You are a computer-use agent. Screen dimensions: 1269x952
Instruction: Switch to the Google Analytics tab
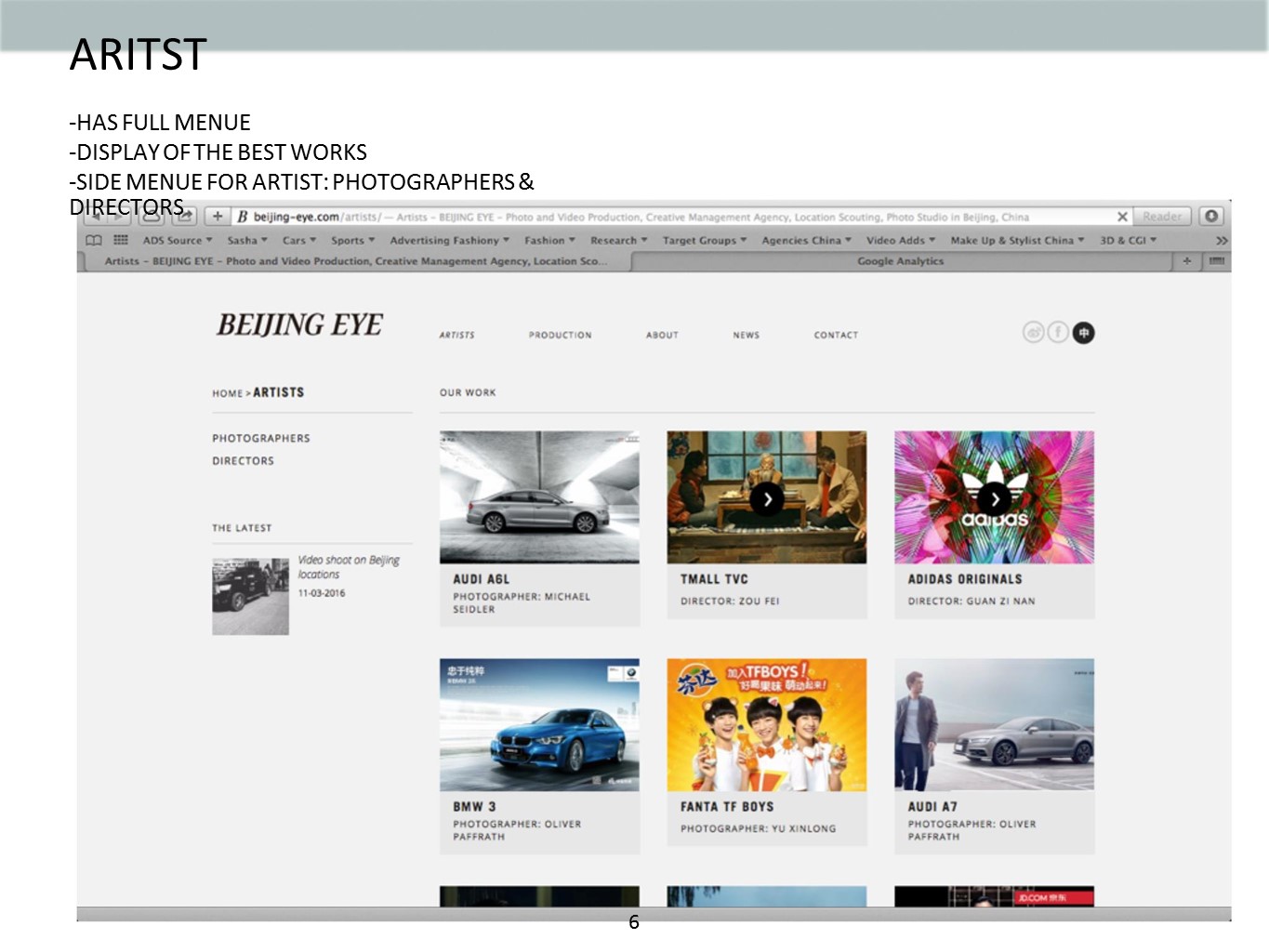coord(900,261)
